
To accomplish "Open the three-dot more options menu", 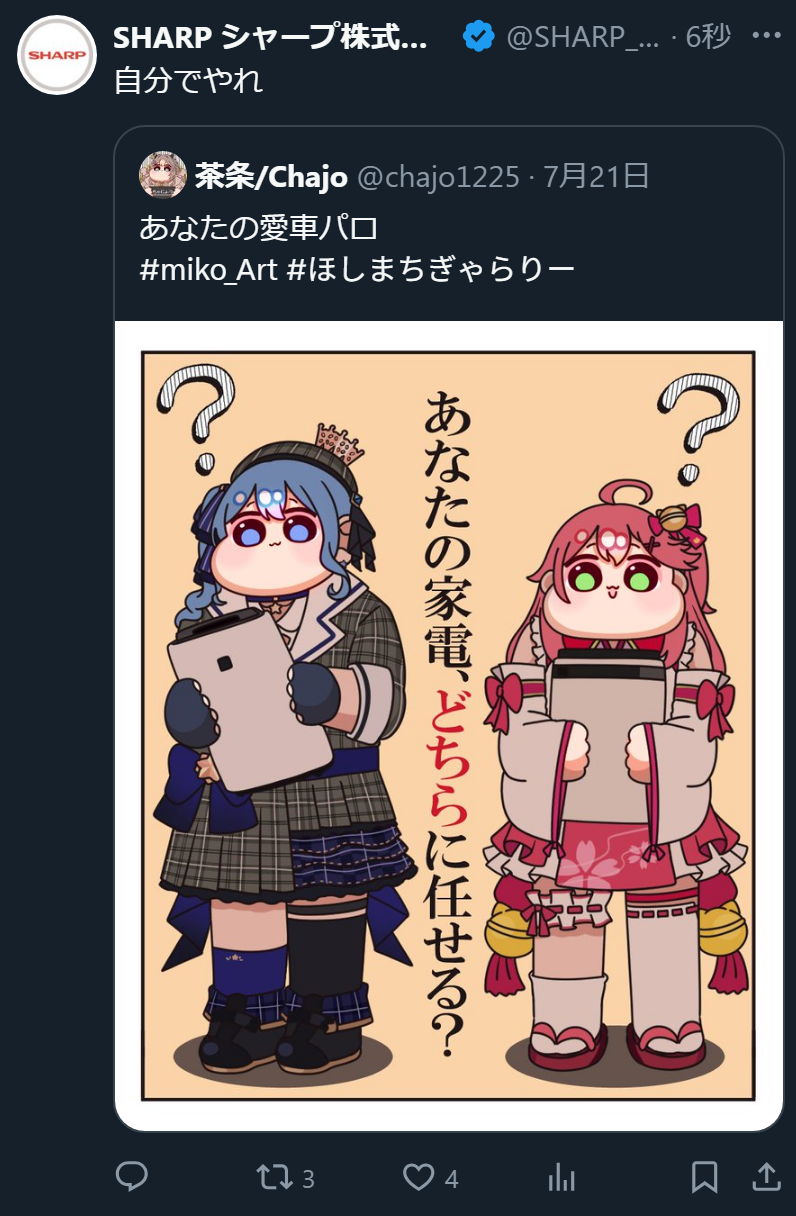I will coord(766,37).
